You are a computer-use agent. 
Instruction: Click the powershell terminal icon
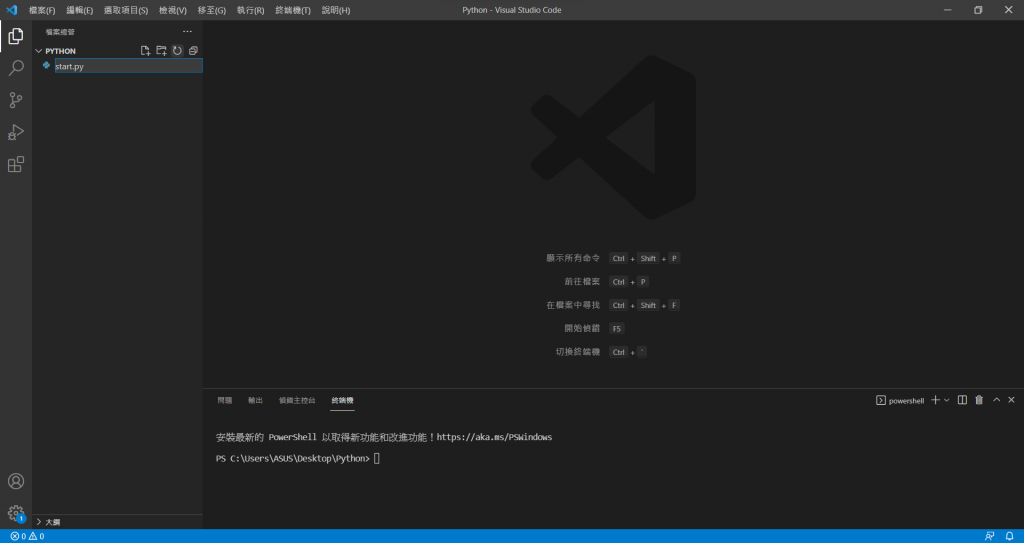pyautogui.click(x=880, y=401)
